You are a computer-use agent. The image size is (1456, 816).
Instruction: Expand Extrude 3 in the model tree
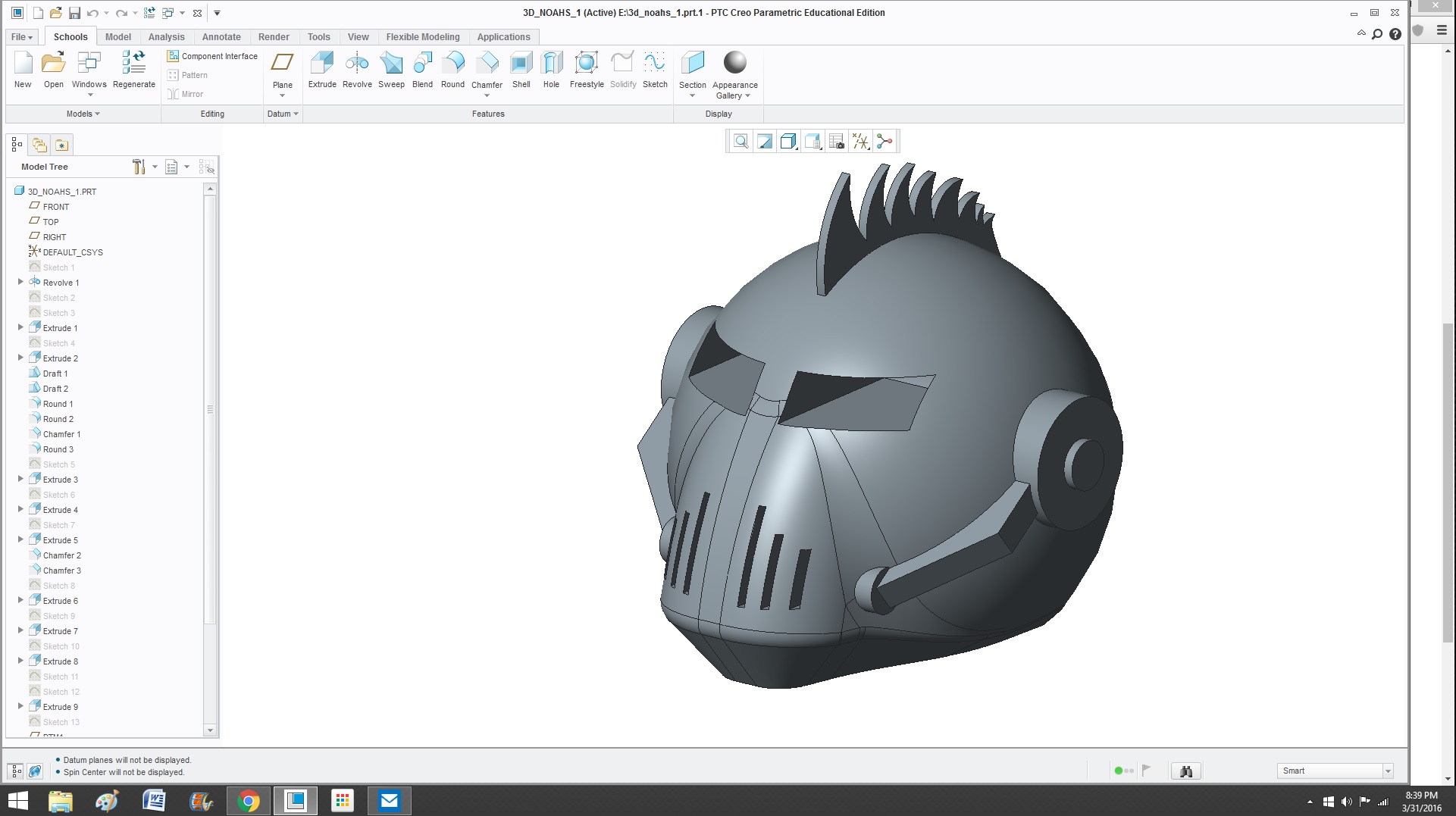pyautogui.click(x=20, y=479)
